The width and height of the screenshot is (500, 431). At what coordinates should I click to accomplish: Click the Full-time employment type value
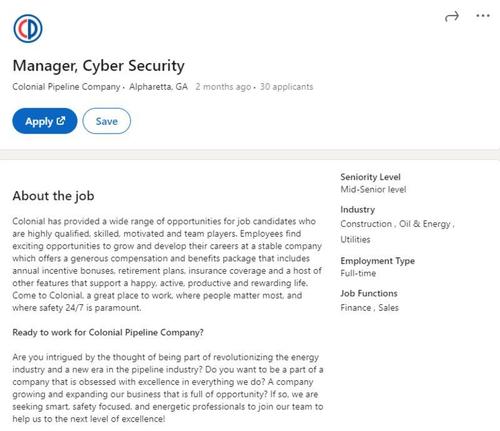pos(358,273)
